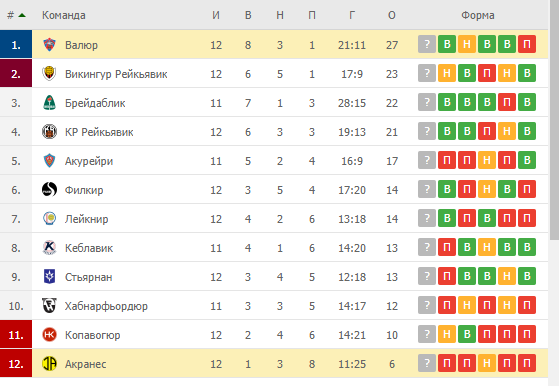Sort standings by the О points column
Screen dimensions: 559x386
pyautogui.click(x=391, y=15)
